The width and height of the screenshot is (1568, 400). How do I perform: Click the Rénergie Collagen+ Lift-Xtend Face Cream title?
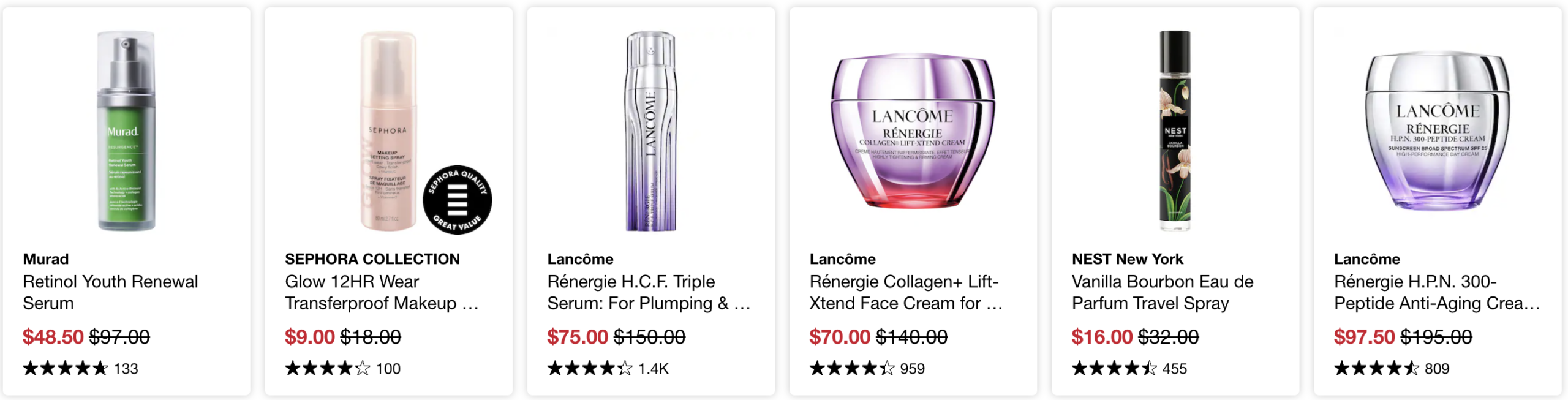pyautogui.click(x=905, y=292)
